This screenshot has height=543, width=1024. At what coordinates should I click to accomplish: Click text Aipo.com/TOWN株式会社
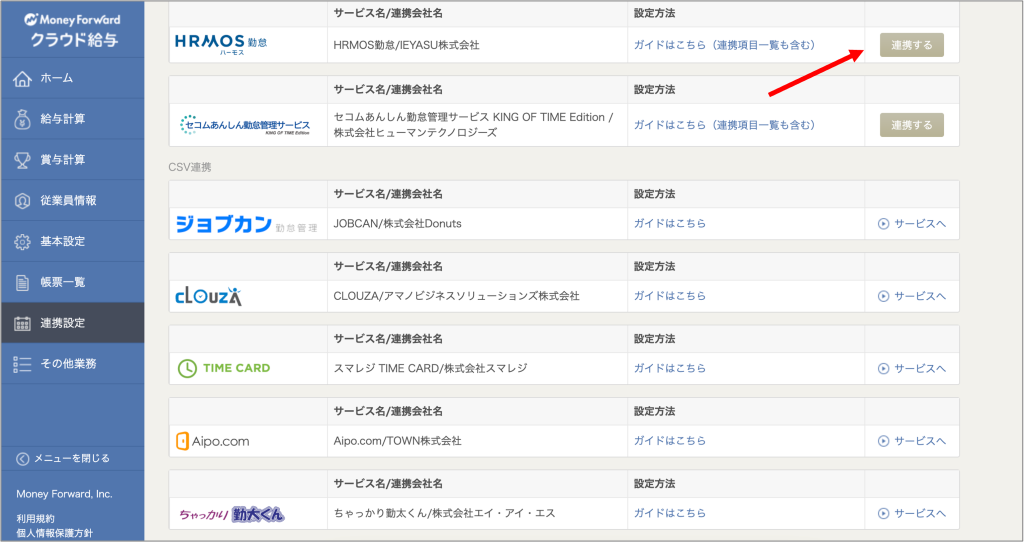397,441
